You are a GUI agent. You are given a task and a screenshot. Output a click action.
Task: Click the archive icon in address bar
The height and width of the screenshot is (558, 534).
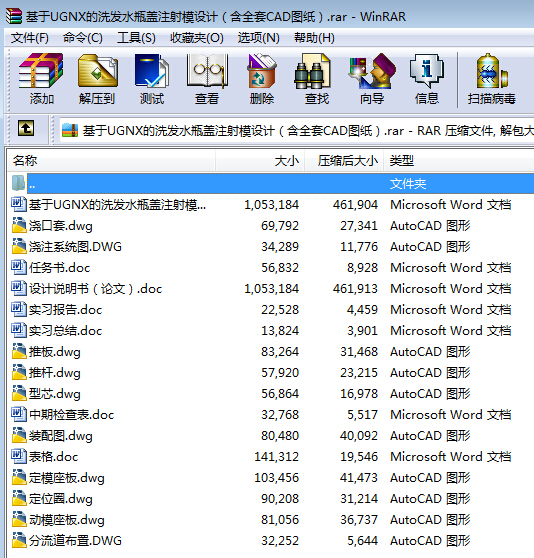(70, 130)
